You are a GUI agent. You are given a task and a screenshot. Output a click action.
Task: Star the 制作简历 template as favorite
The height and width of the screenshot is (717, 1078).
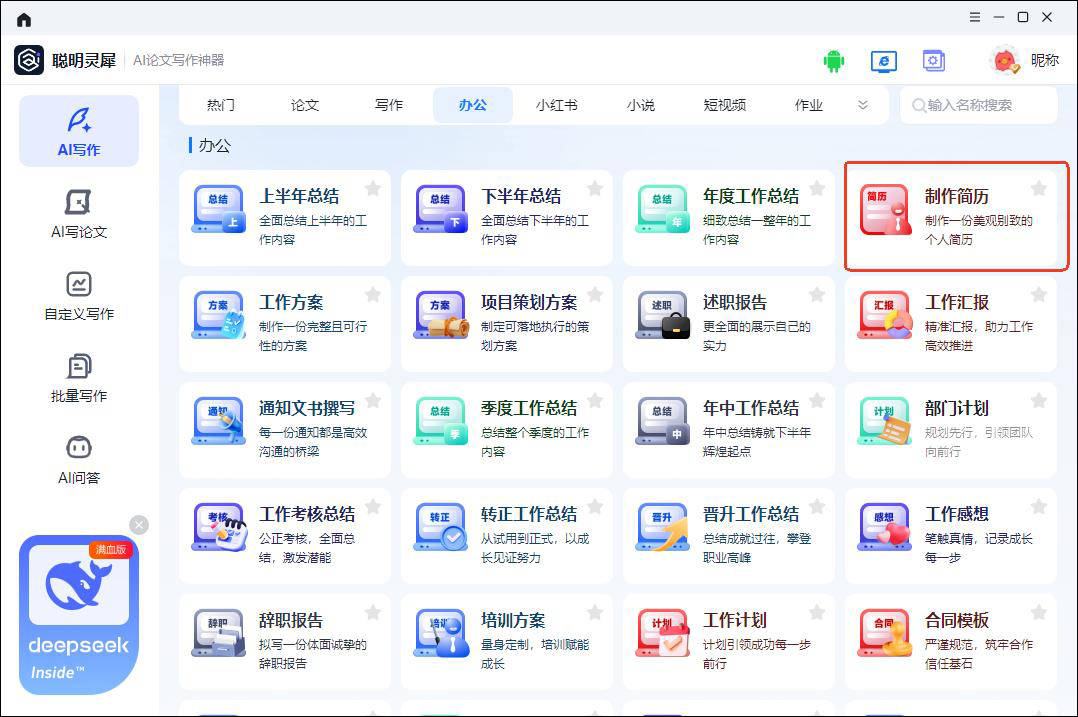pyautogui.click(x=1038, y=189)
